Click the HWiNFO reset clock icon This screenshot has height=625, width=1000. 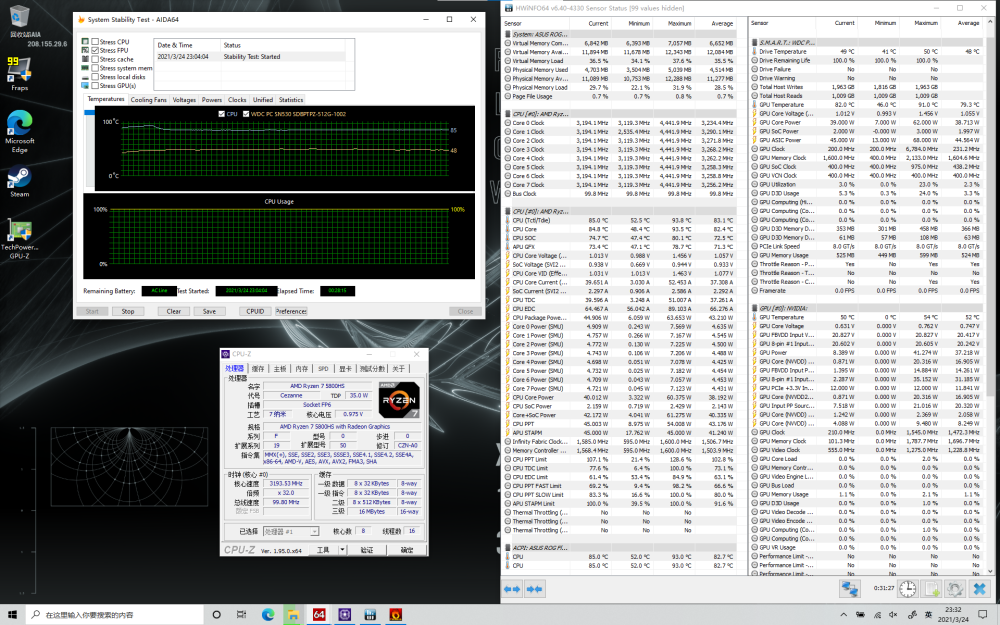[x=908, y=590]
